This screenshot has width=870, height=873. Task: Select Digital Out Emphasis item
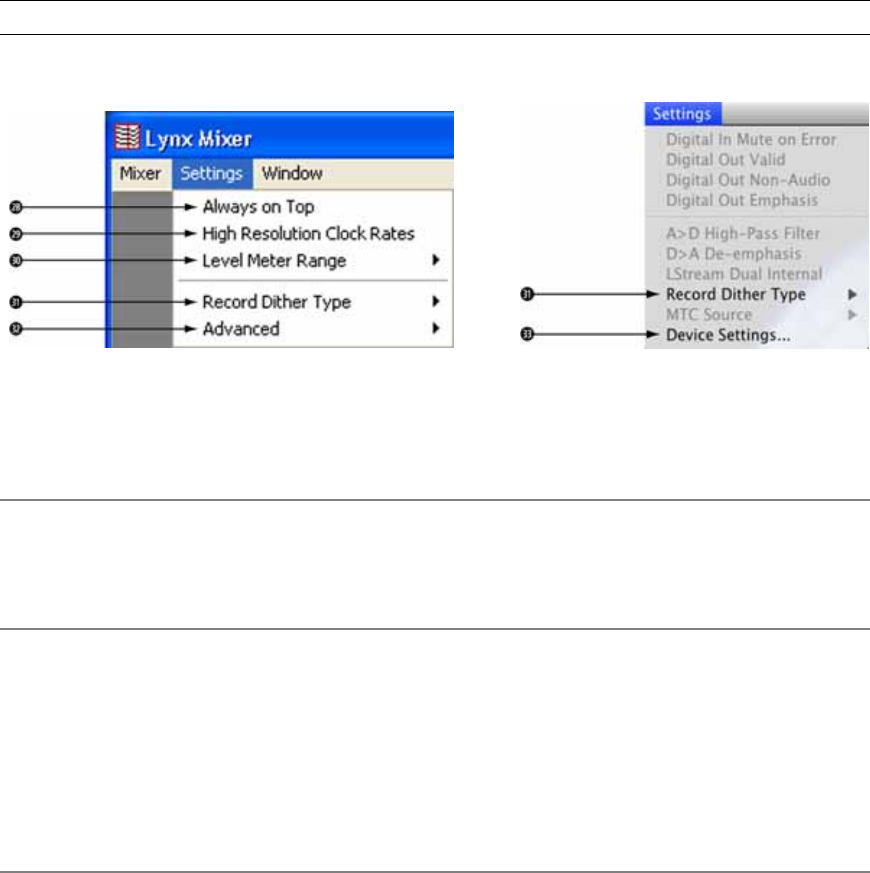742,200
